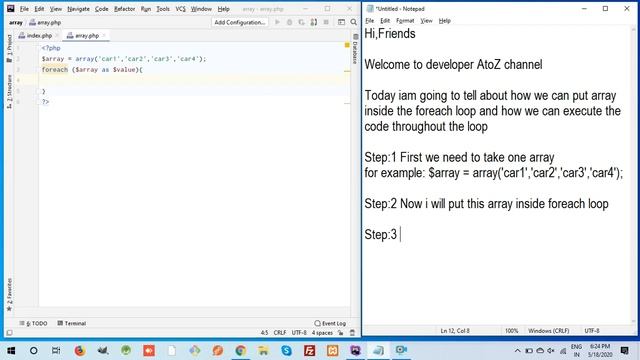Open Firefox from the taskbar
The width and height of the screenshot is (640, 360).
click(80, 350)
